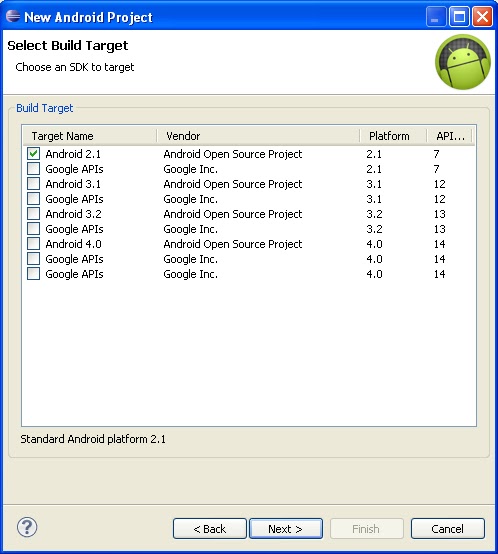Click Android Open Source Project in Android 3.1 row
Viewport: 498px width, 554px height.
pos(233,184)
